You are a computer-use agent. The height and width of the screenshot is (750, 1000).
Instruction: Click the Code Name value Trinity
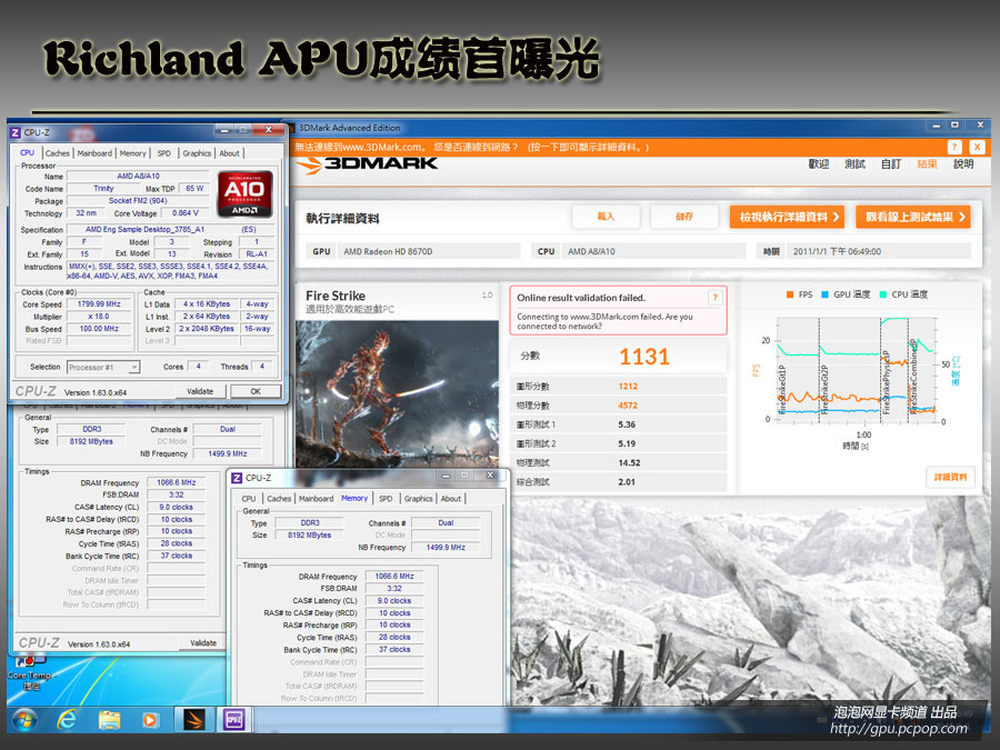point(103,189)
